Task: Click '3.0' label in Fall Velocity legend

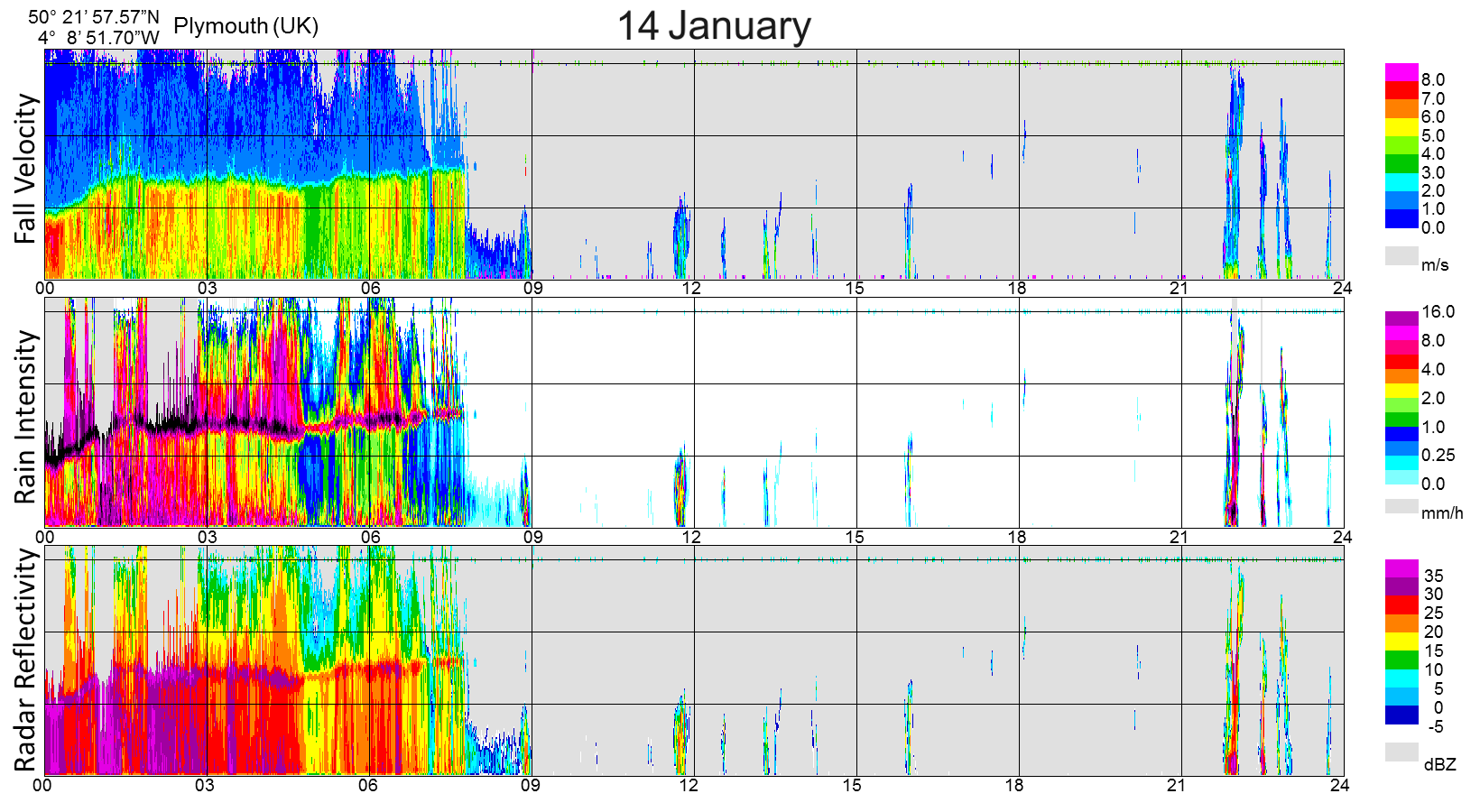Action: click(1433, 172)
